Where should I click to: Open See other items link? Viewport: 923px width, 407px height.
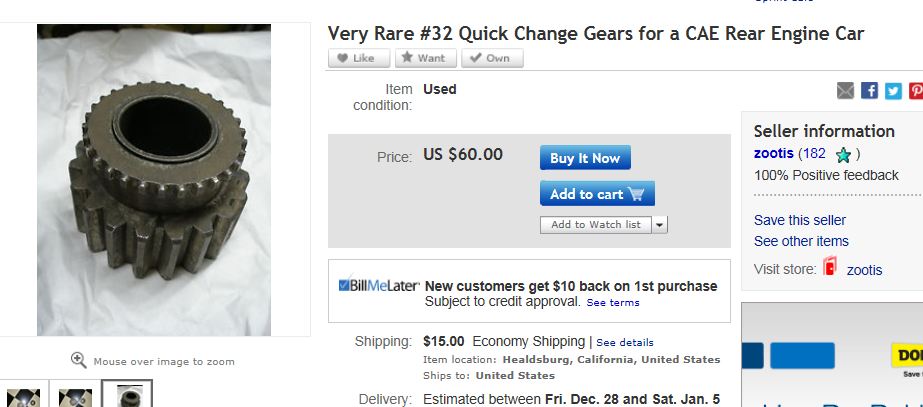(x=801, y=241)
